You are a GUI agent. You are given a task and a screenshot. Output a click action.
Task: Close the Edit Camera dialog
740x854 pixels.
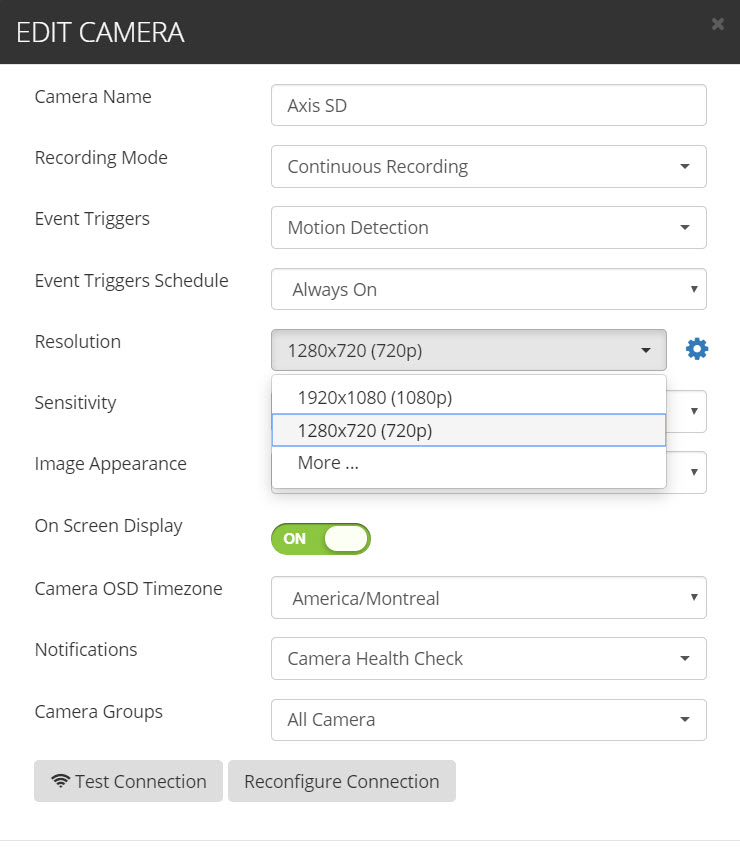(x=717, y=25)
